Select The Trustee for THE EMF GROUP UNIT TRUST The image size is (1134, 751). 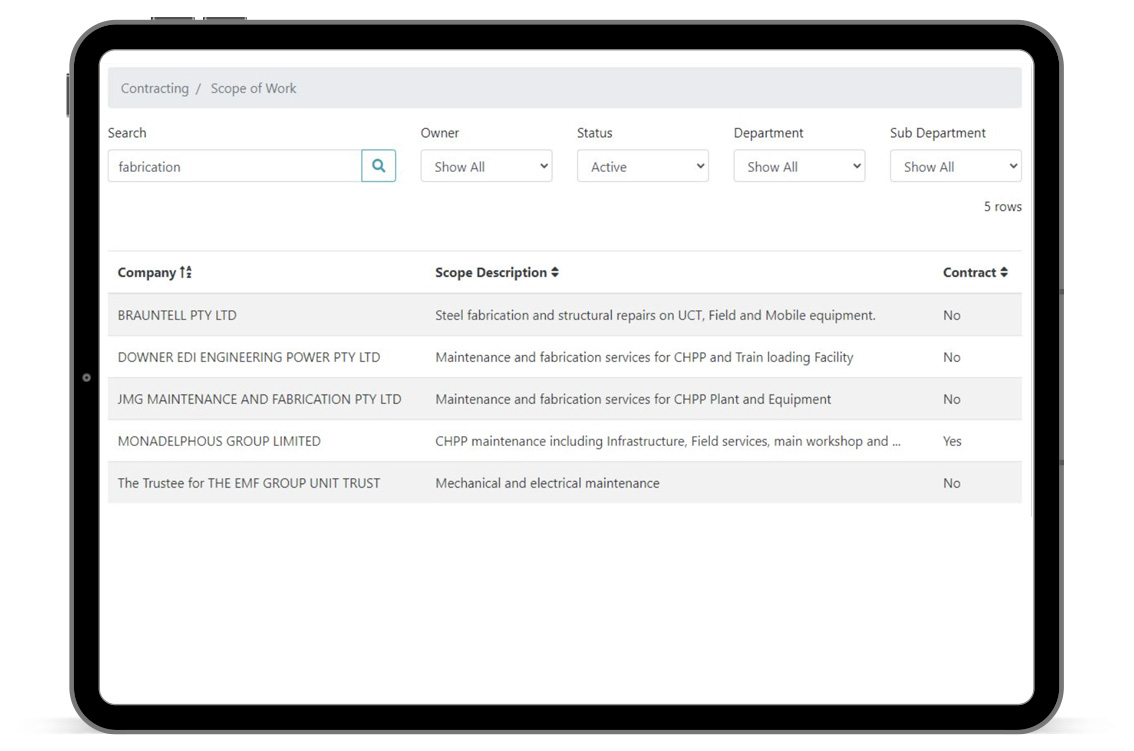(x=249, y=483)
